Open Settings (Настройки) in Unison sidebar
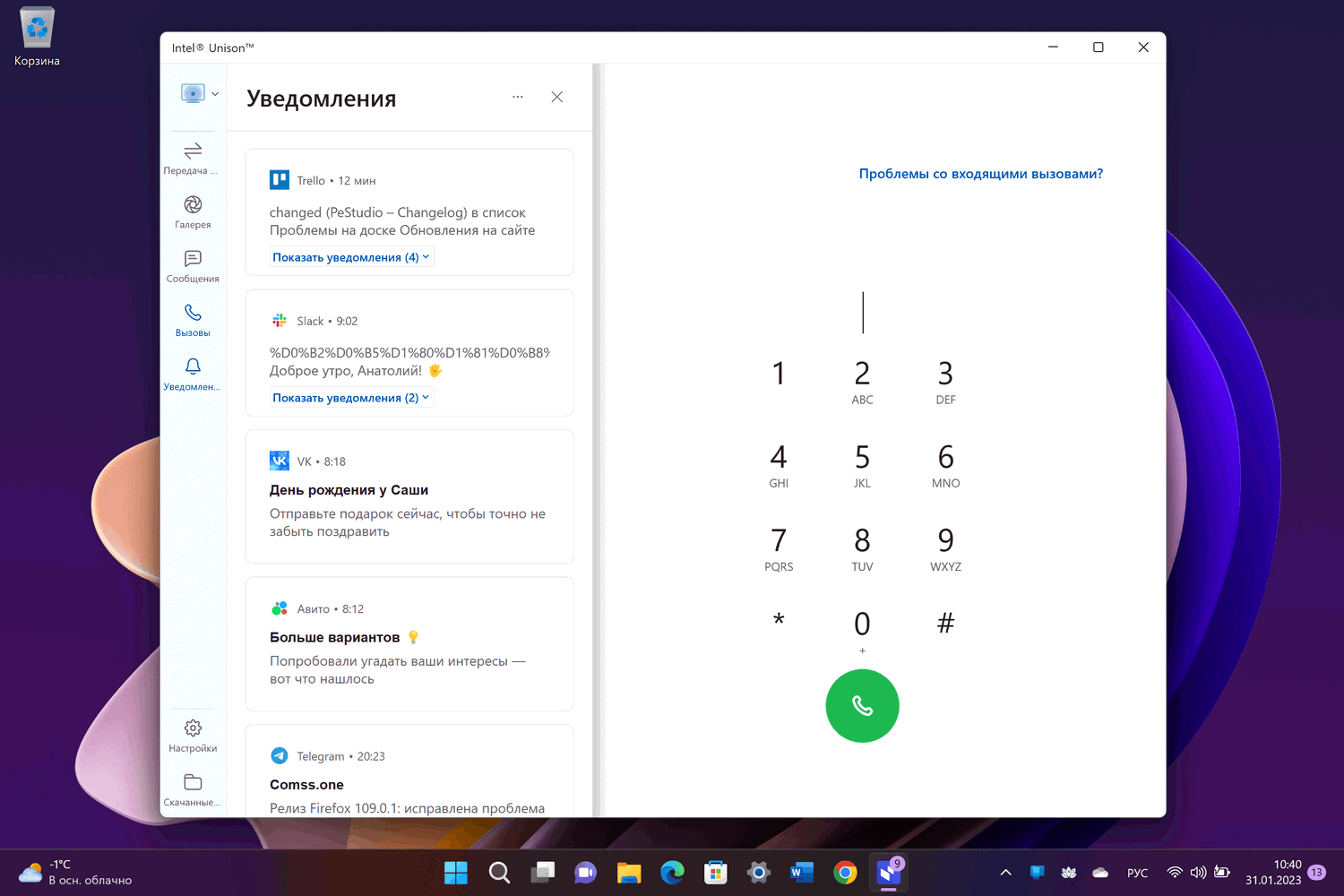This screenshot has height=896, width=1344. [193, 736]
